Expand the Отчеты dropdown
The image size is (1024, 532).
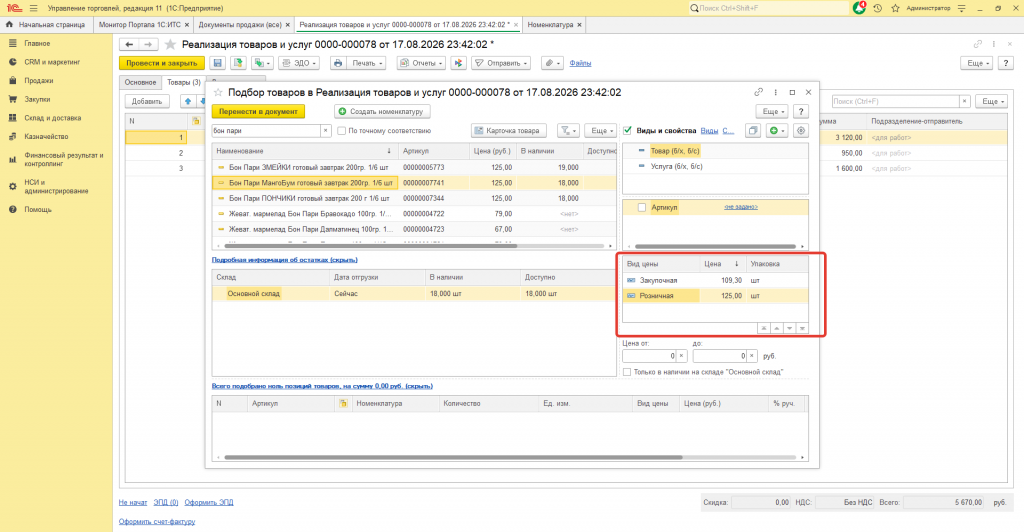pos(421,63)
